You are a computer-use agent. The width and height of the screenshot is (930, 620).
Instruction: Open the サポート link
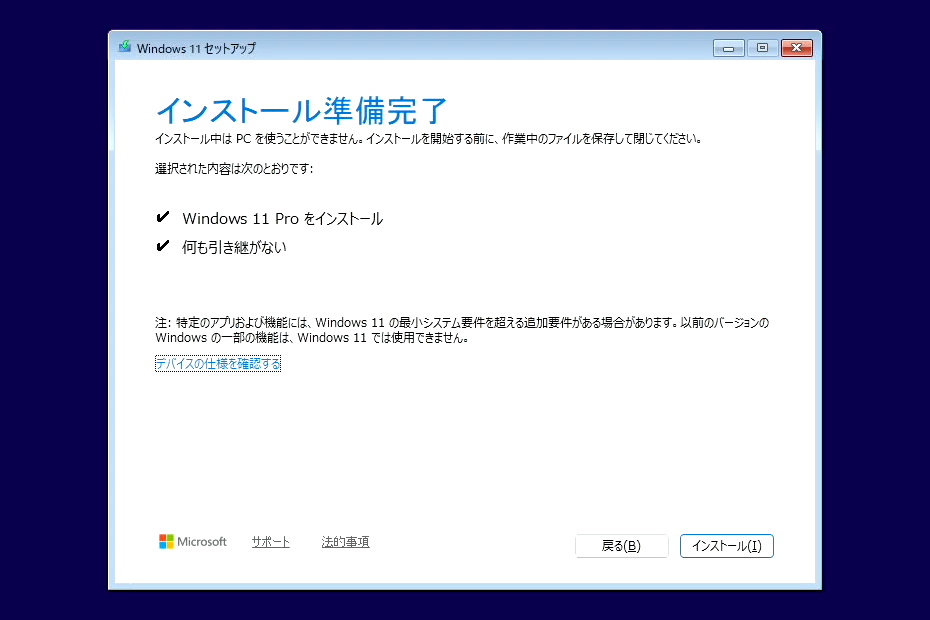(270, 541)
